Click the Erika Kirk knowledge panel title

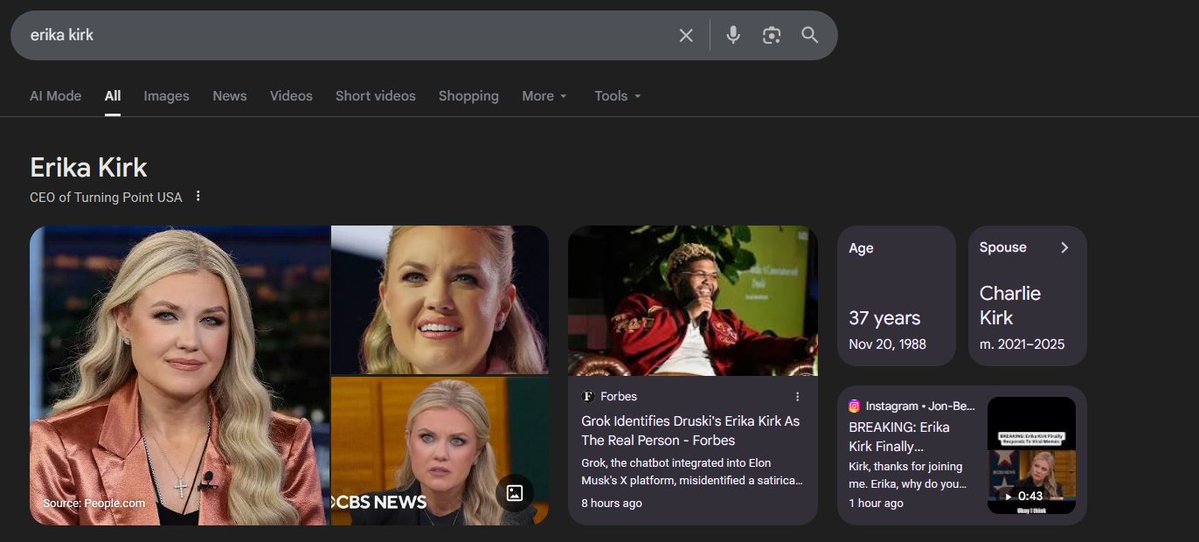coord(88,167)
